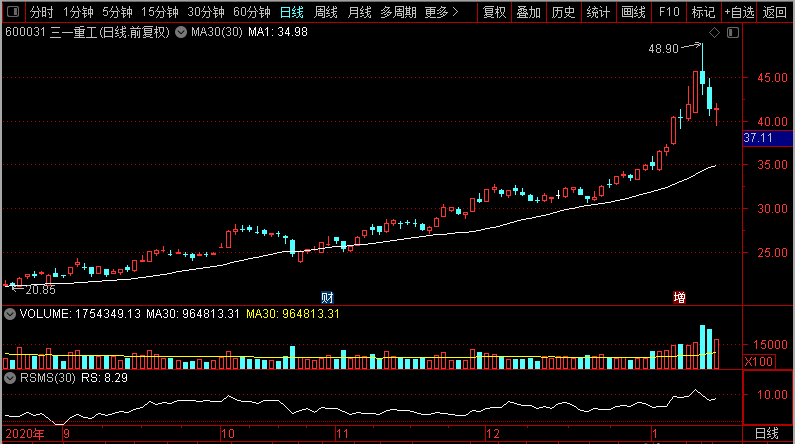795x444 pixels.
Task: Click the 财 financial report marker
Action: coord(328,298)
